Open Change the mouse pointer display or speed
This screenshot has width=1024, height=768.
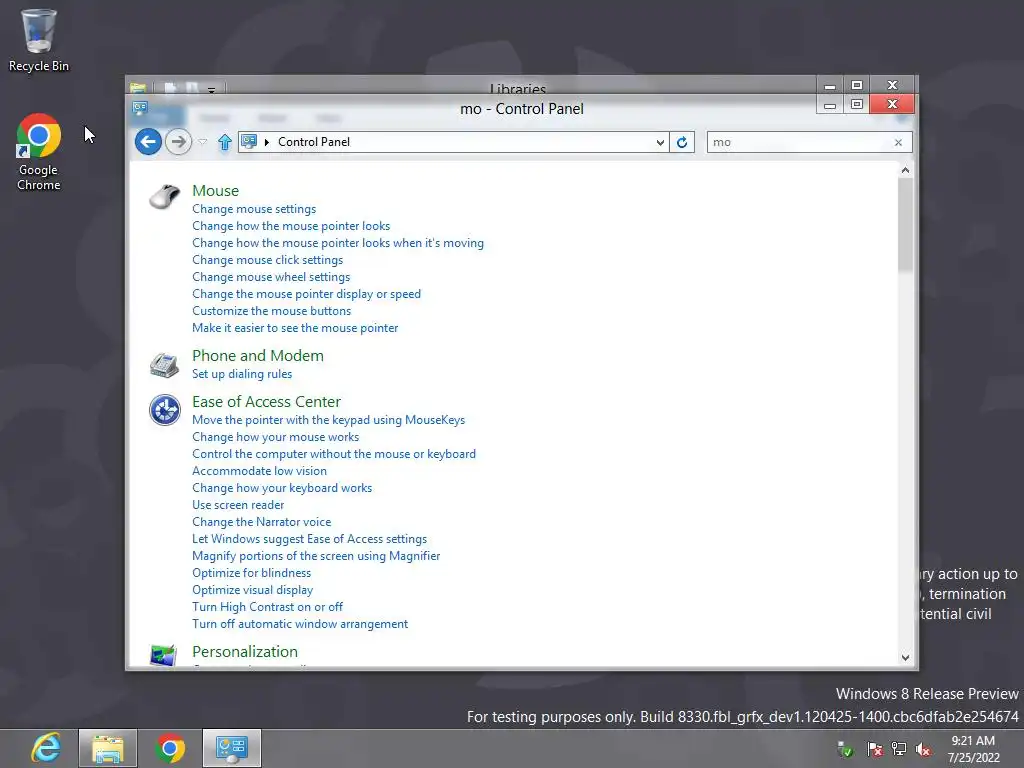306,294
